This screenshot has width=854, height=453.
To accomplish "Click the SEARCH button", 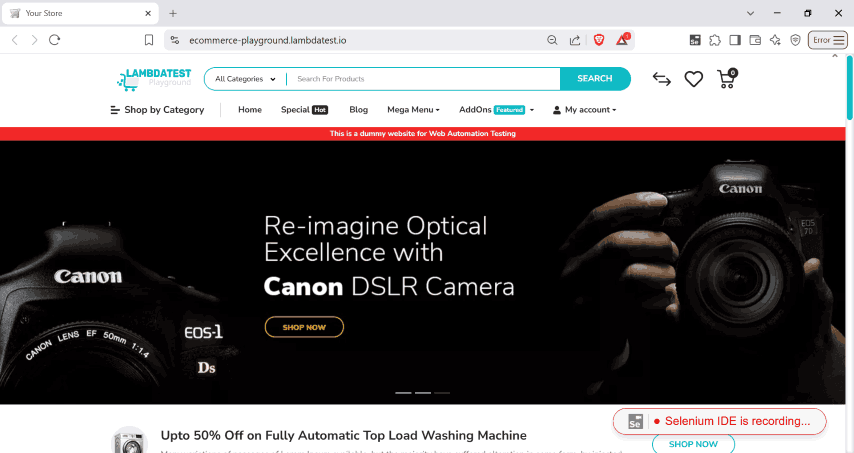I will pos(595,78).
